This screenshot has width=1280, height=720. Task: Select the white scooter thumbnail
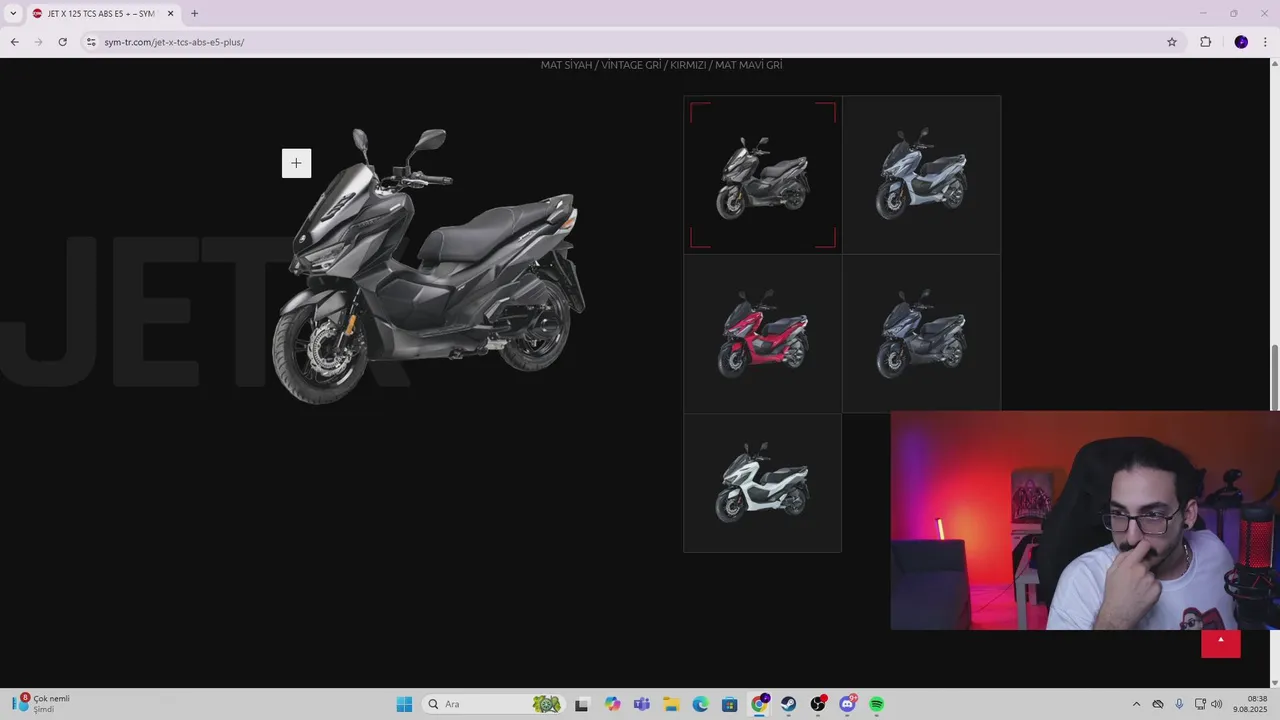pos(763,483)
